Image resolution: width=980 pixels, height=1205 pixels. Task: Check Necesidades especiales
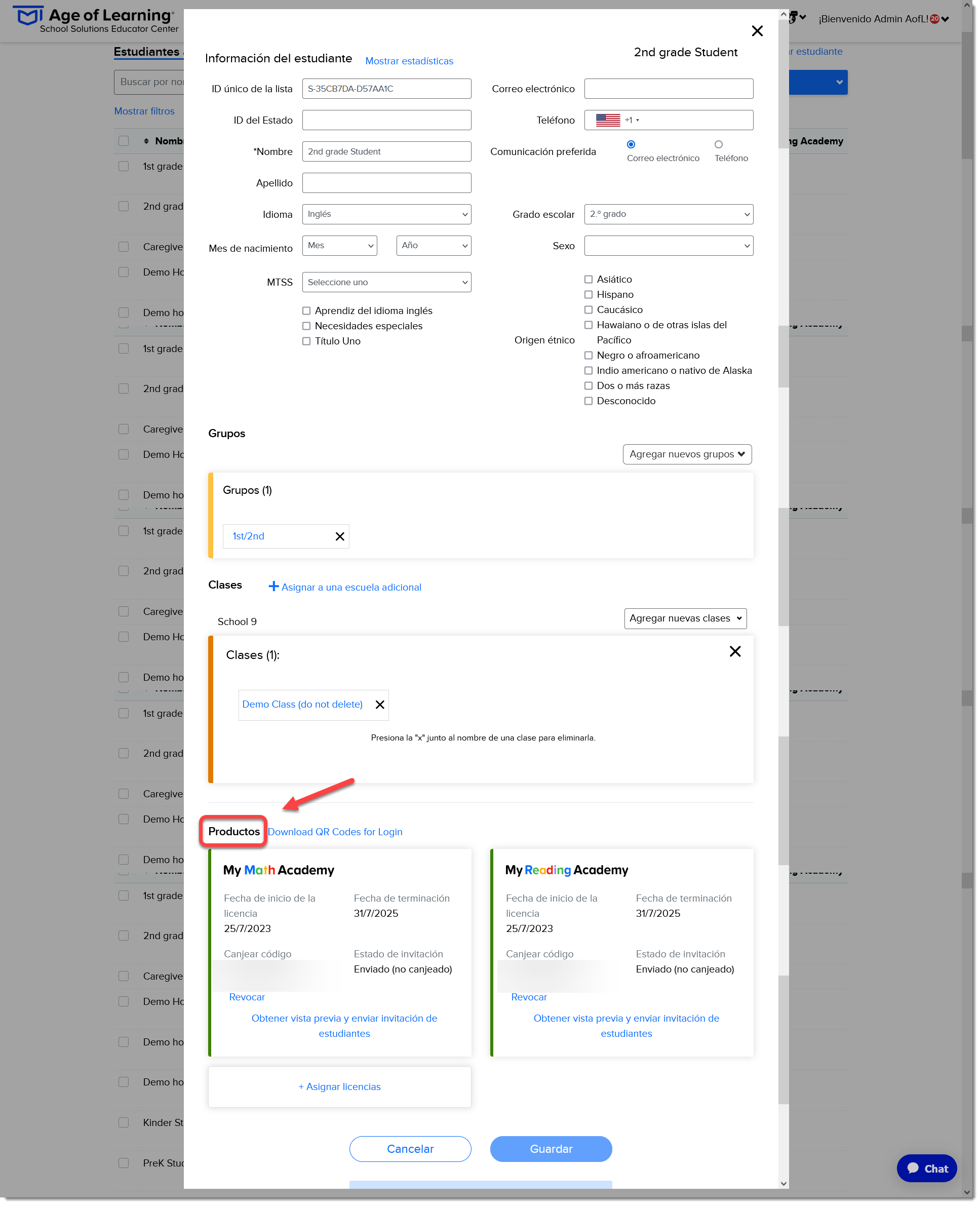point(306,326)
